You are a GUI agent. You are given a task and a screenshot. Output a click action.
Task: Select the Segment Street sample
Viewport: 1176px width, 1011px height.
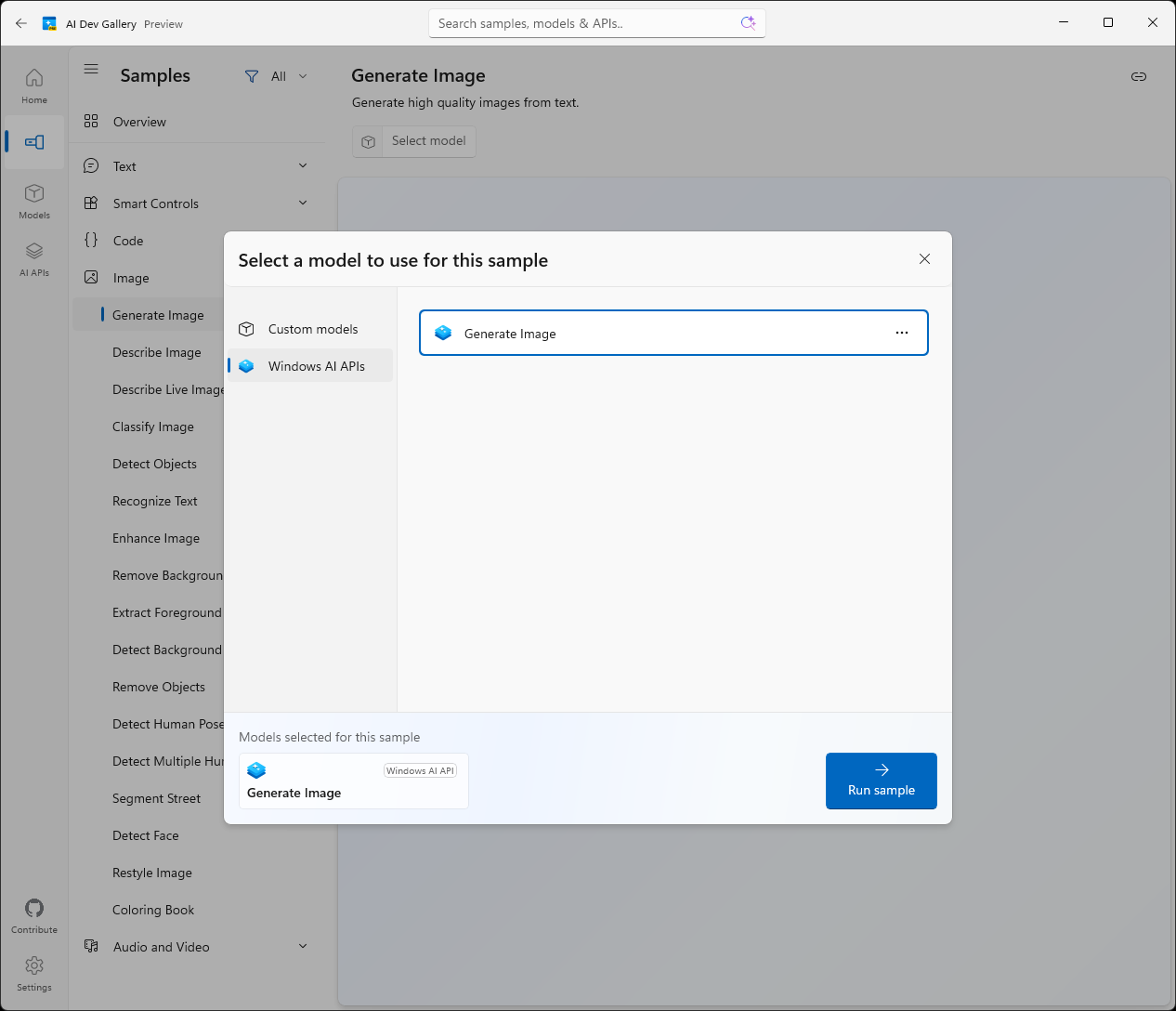(x=156, y=798)
